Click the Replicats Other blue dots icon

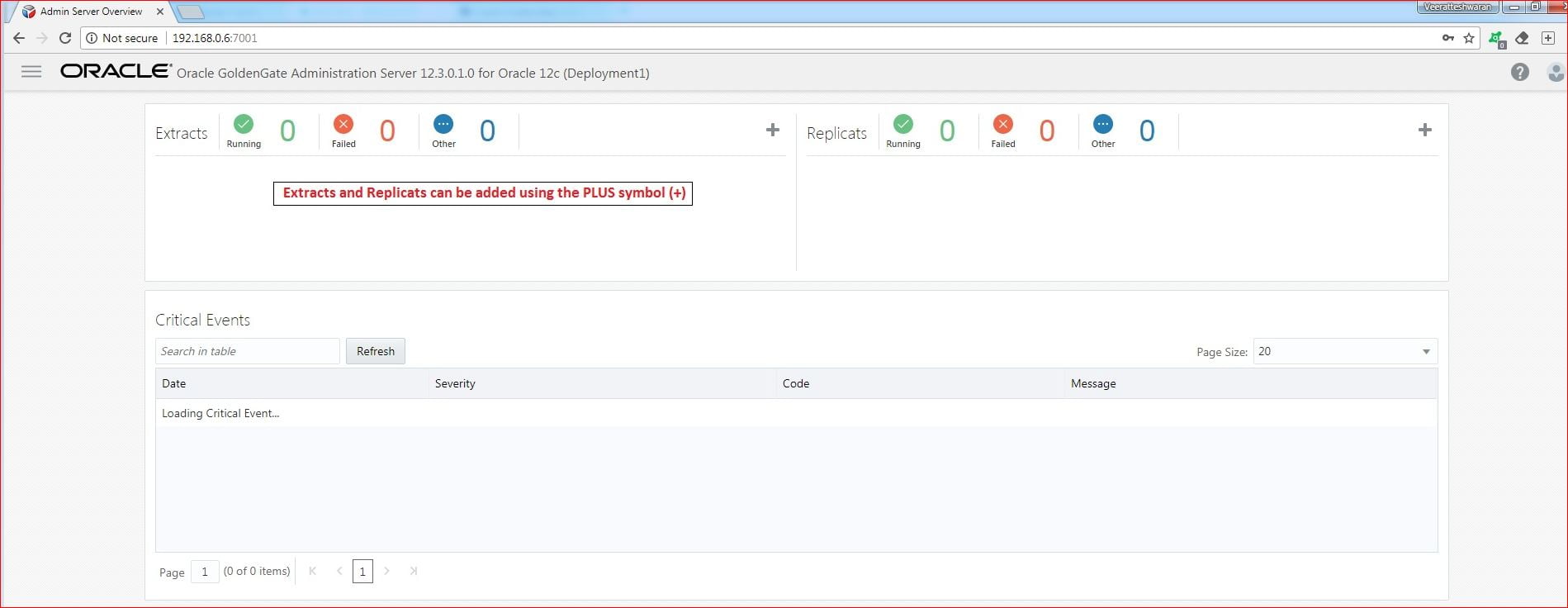tap(1103, 124)
